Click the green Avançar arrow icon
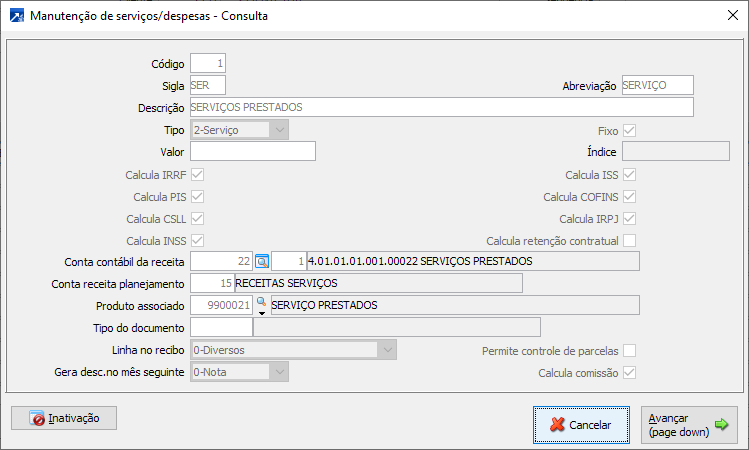 (722, 425)
